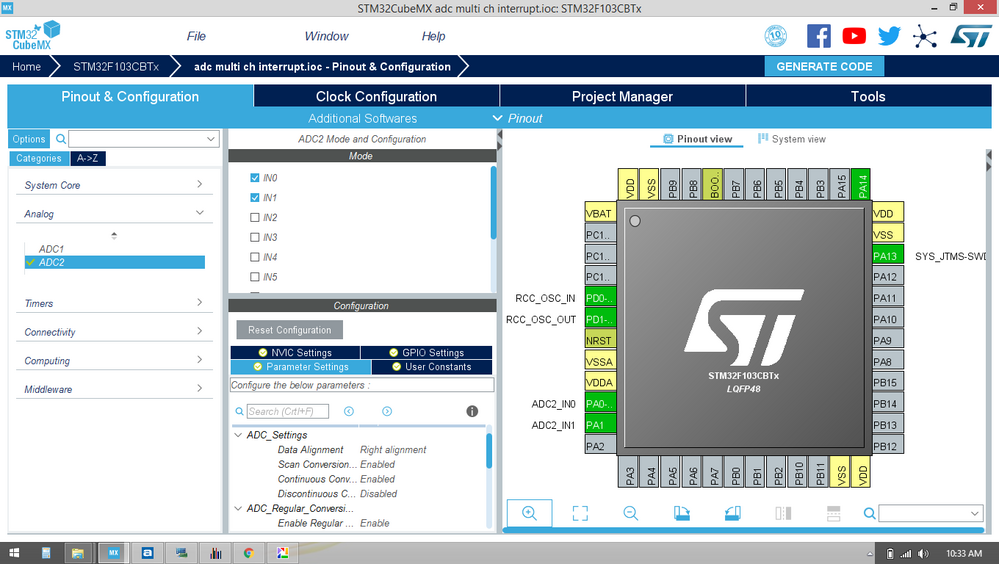Fit the chip view to screen
999x564 pixels.
580,513
